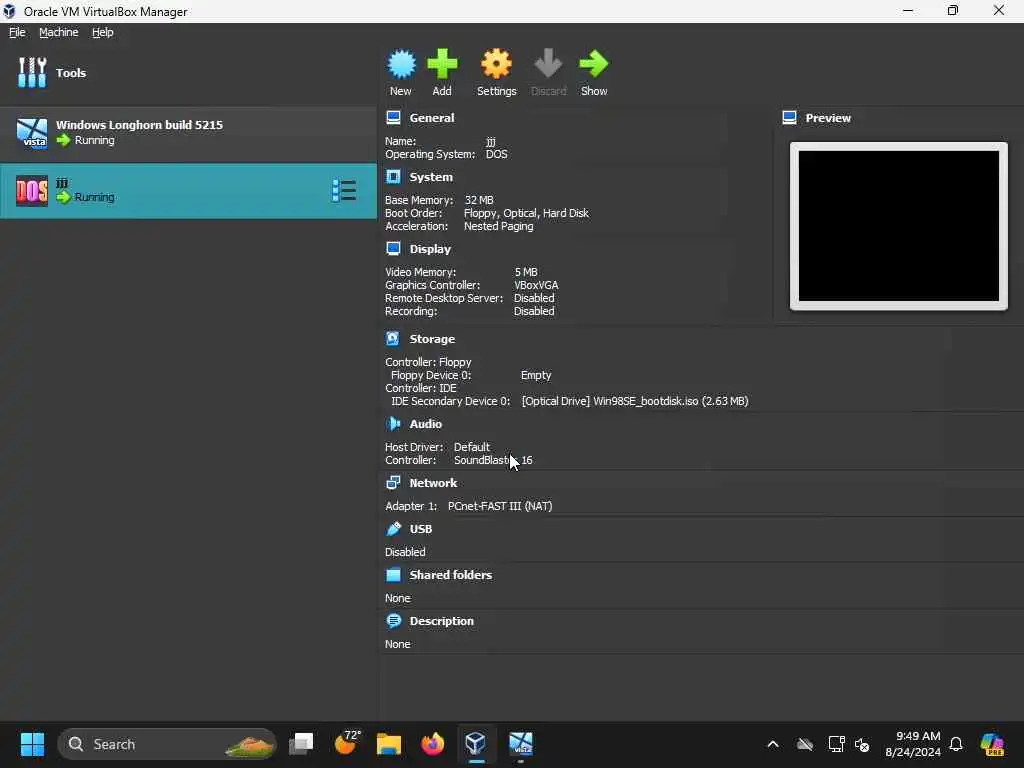Open the notifications bell
The image size is (1024, 768).
pos(956,744)
